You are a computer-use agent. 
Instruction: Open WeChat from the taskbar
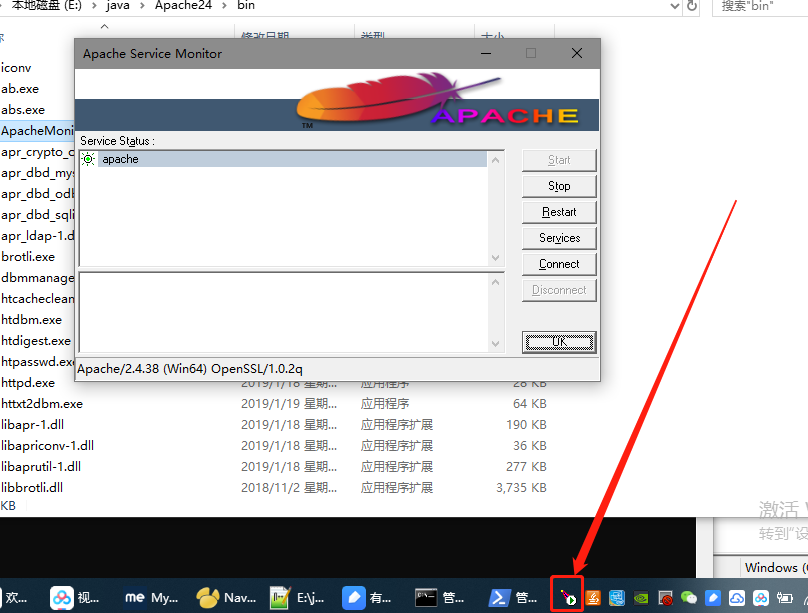(x=688, y=597)
